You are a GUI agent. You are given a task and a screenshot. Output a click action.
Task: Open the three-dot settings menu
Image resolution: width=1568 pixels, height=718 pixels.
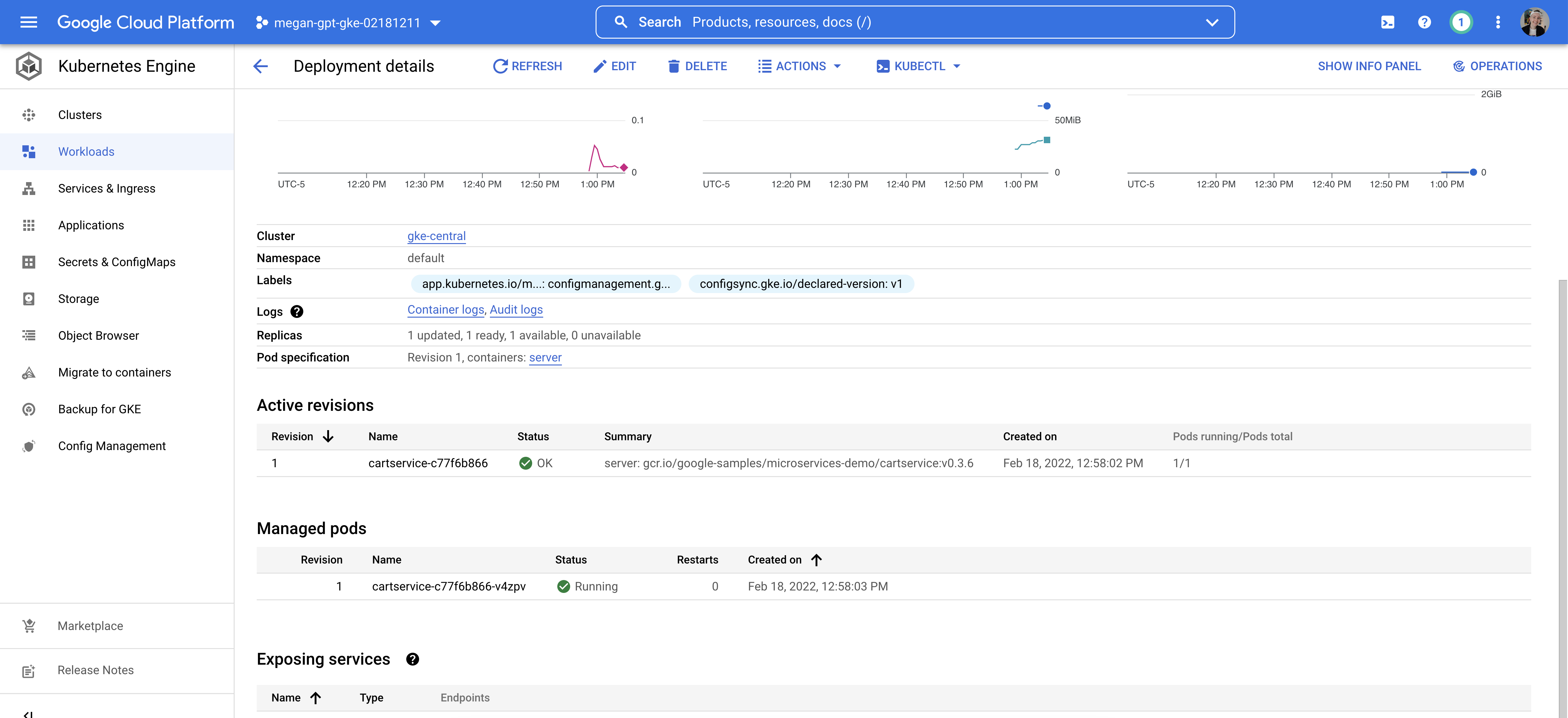coord(1498,22)
